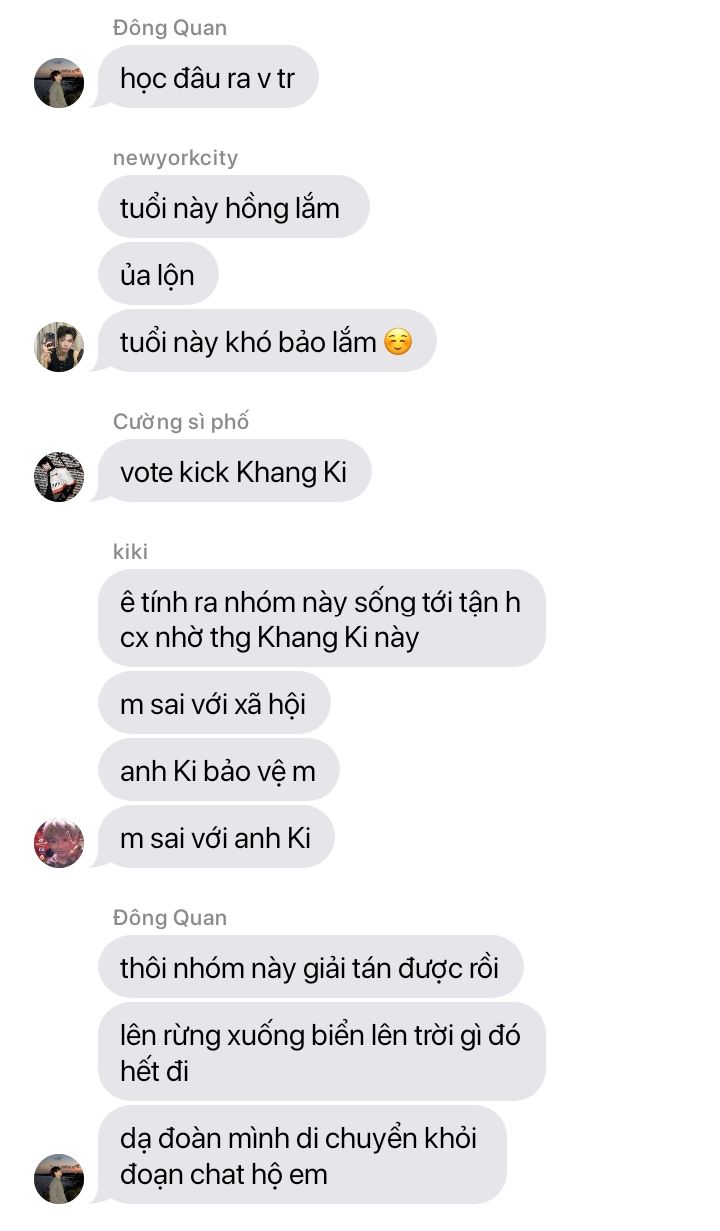Viewport: 720px width, 1231px height.
Task: Select the 'lên rừng xuống biển' message bubble
Action: point(321,1051)
